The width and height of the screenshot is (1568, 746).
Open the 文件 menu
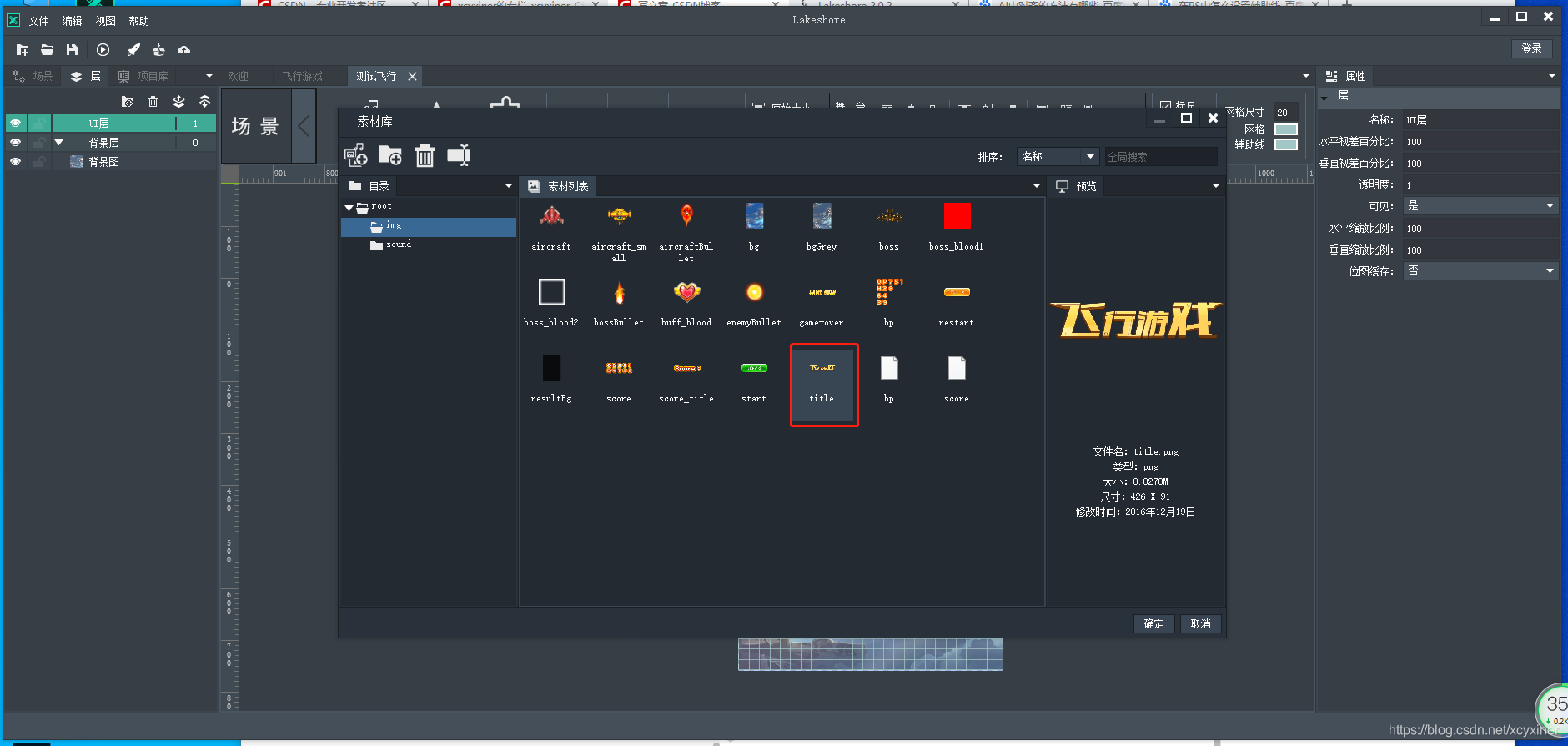point(38,21)
